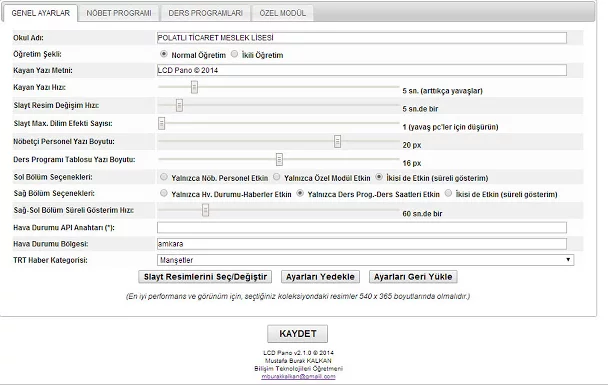Select İkili Öğretim radio button
Viewport: 608px width, 385px height.
coord(234,54)
